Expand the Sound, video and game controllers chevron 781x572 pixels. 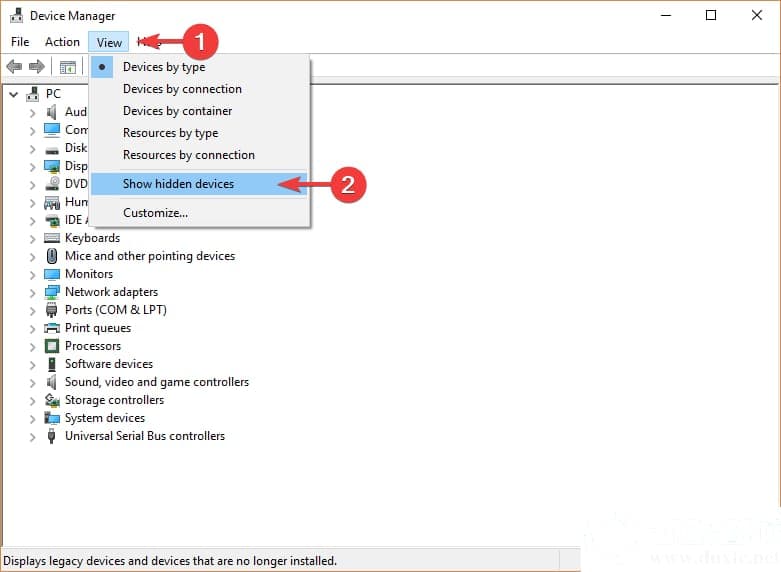pos(32,383)
